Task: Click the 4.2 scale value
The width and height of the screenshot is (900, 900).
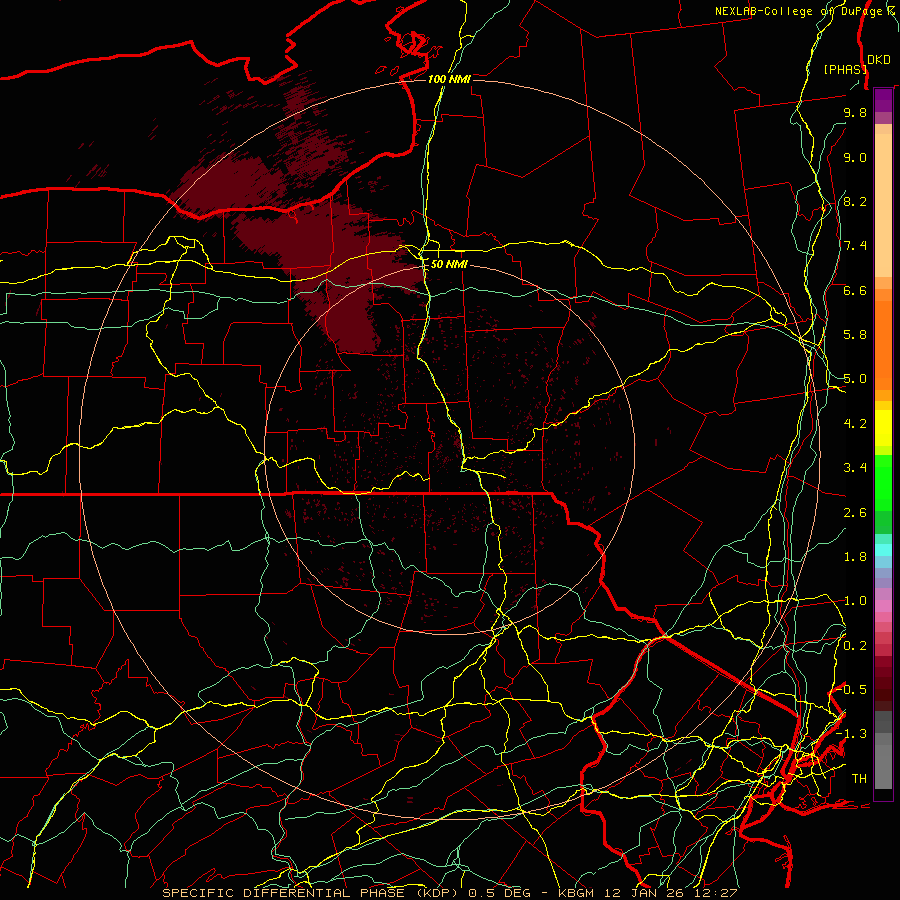Action: pyautogui.click(x=855, y=424)
